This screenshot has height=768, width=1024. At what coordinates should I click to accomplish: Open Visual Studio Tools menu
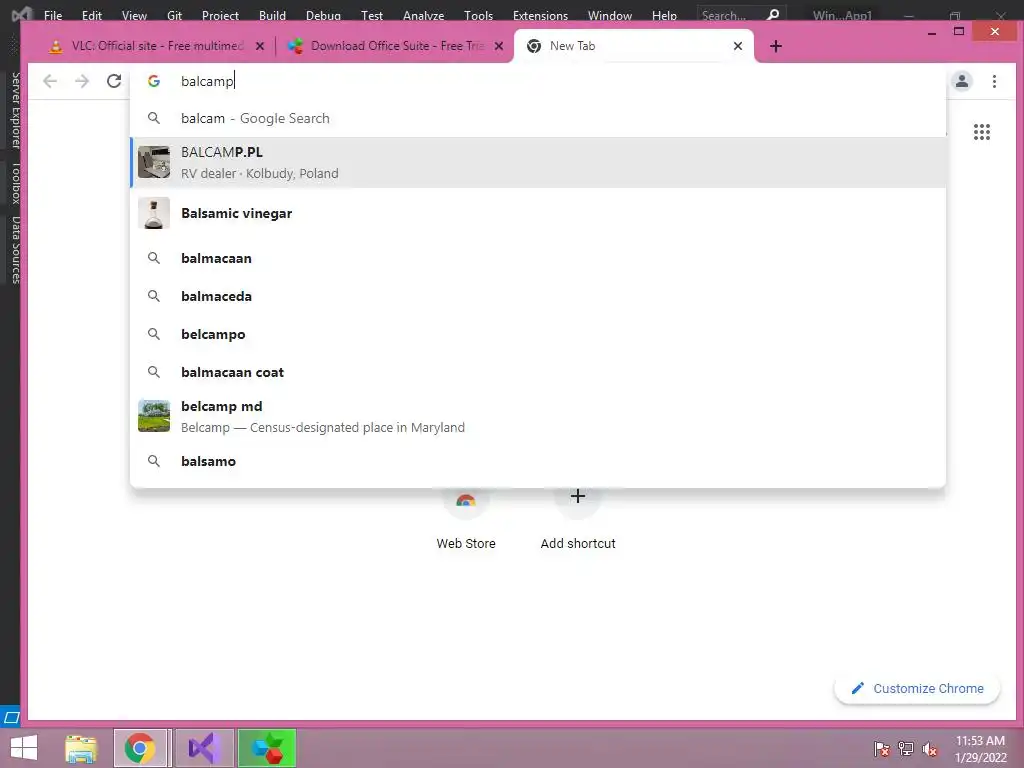tap(478, 15)
